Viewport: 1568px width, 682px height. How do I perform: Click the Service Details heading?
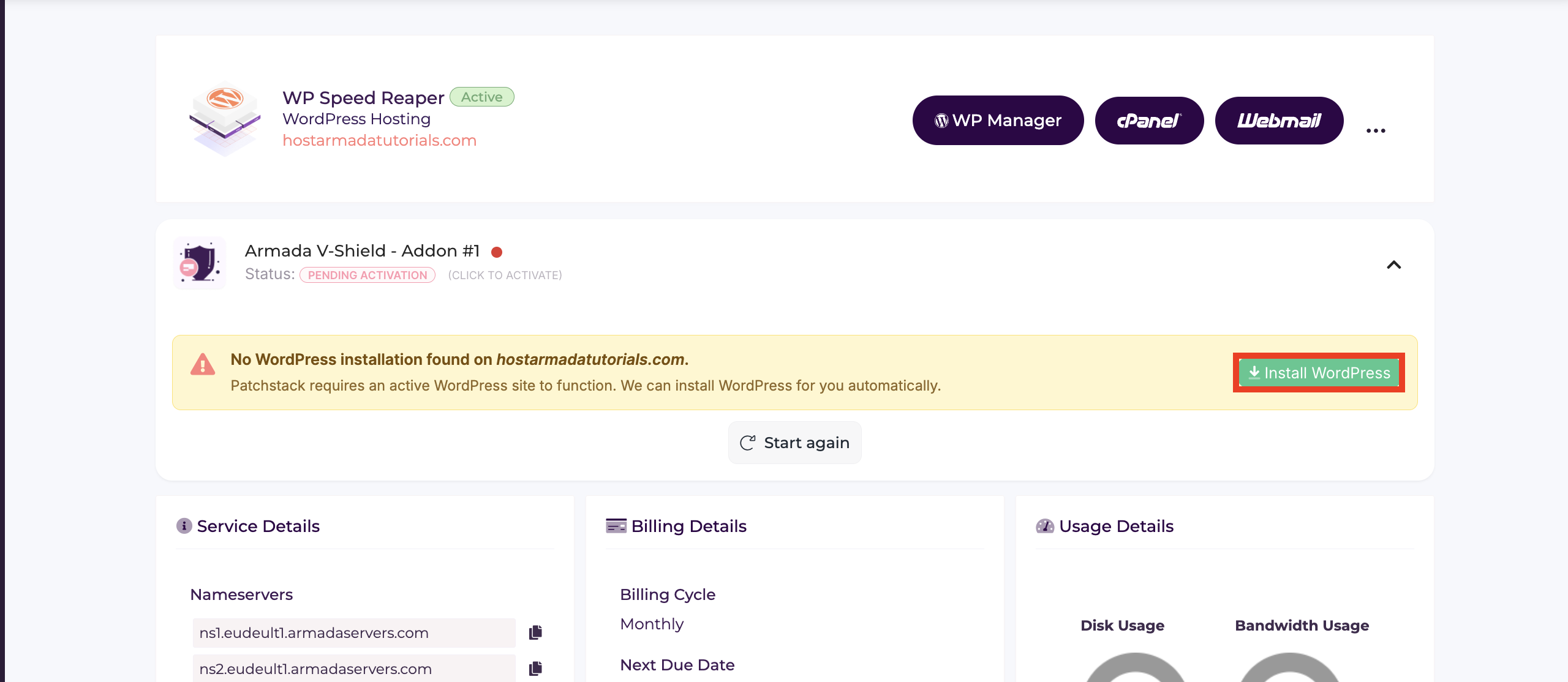(258, 526)
